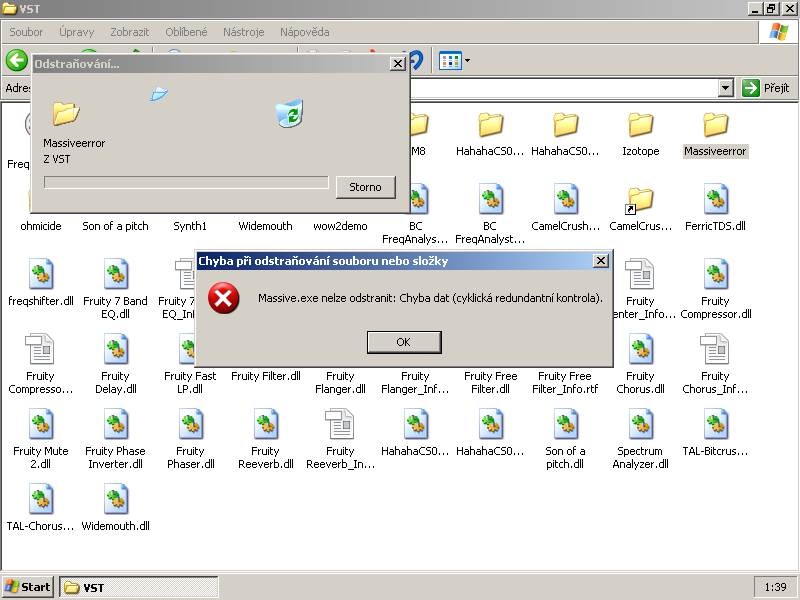Viewport: 800px width, 600px height.
Task: Select the Fruity Free Filter.dll label
Action: point(490,383)
